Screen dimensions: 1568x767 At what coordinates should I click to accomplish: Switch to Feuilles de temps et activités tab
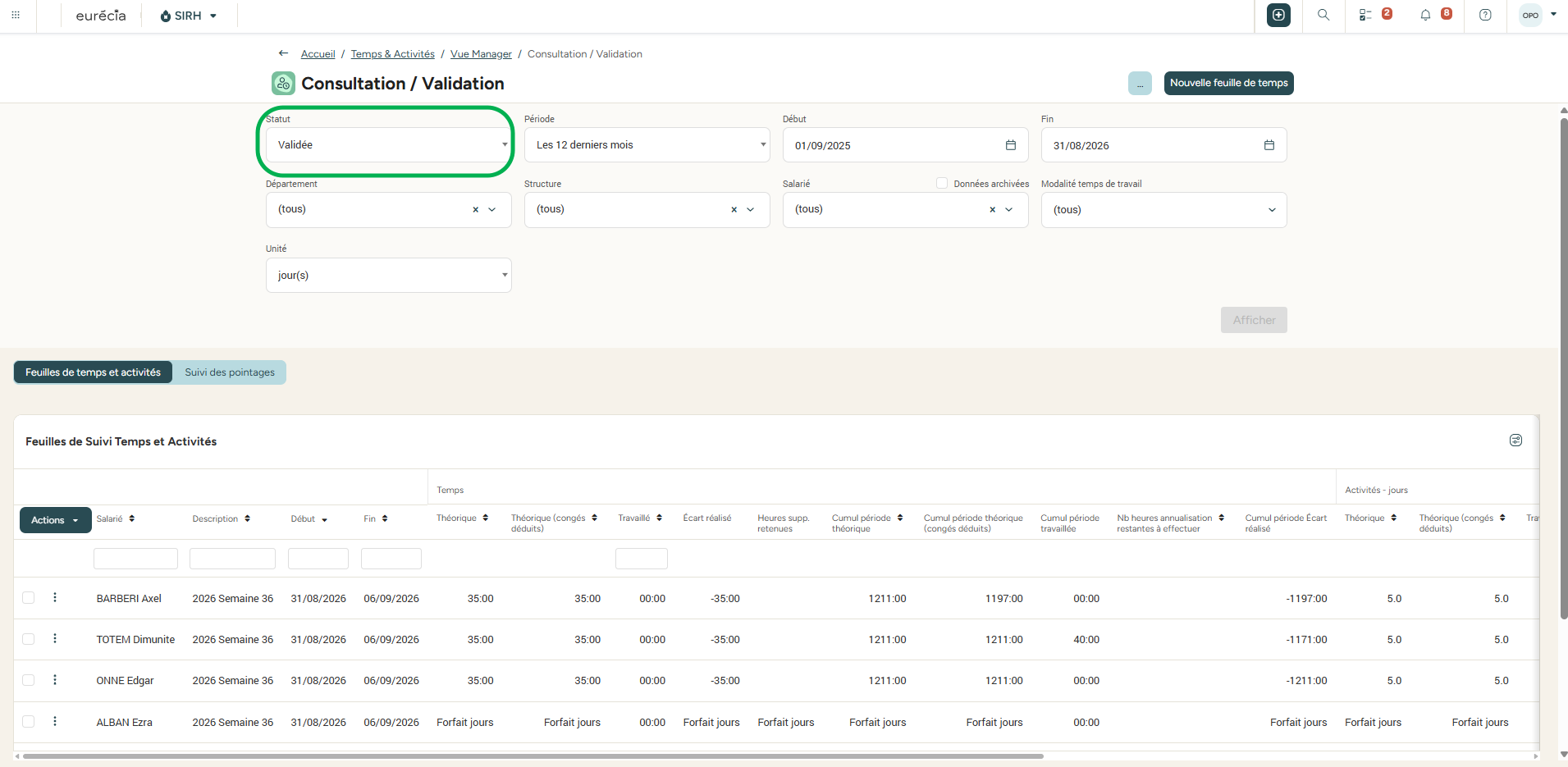coord(93,372)
